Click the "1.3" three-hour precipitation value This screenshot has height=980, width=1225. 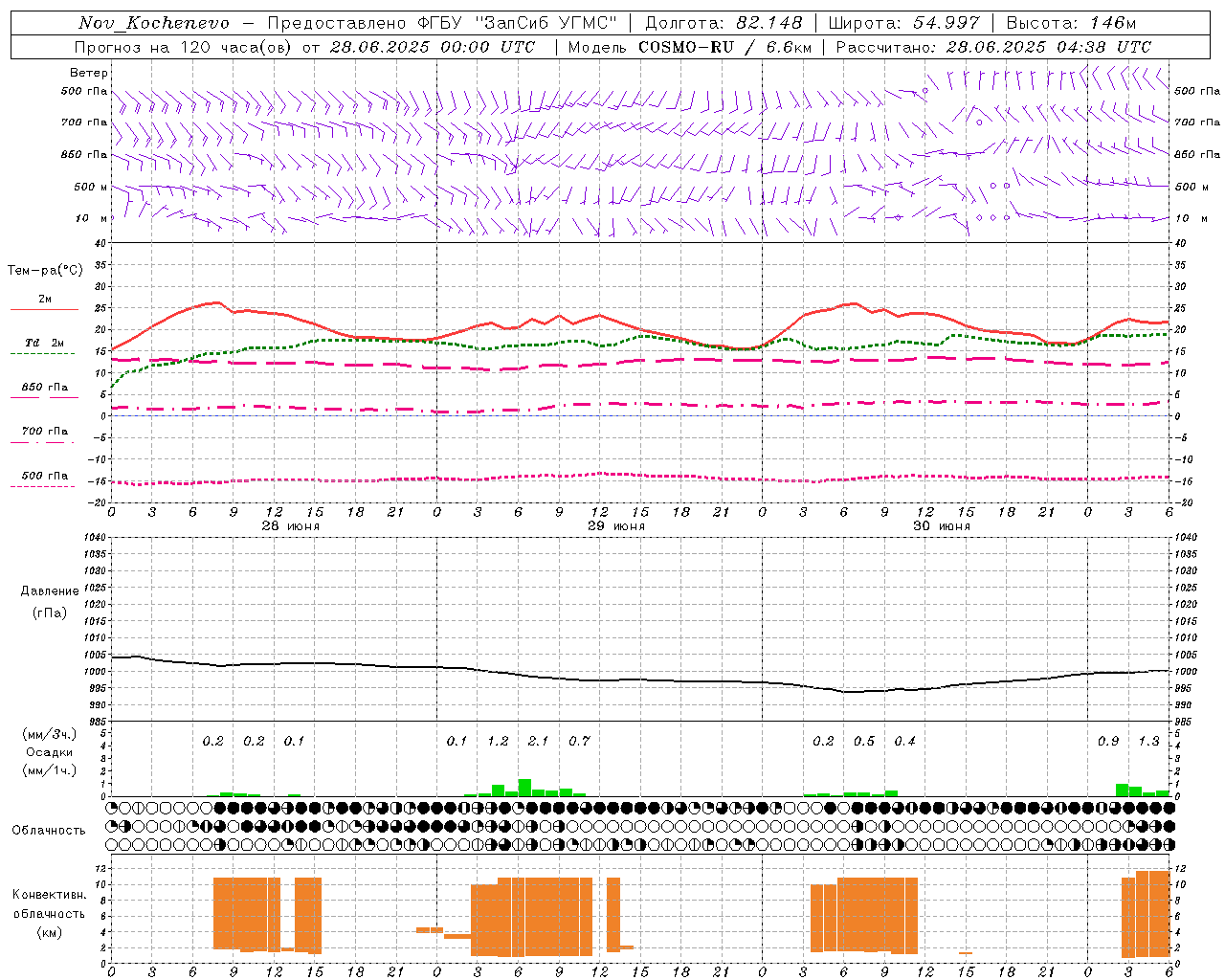(x=1148, y=742)
